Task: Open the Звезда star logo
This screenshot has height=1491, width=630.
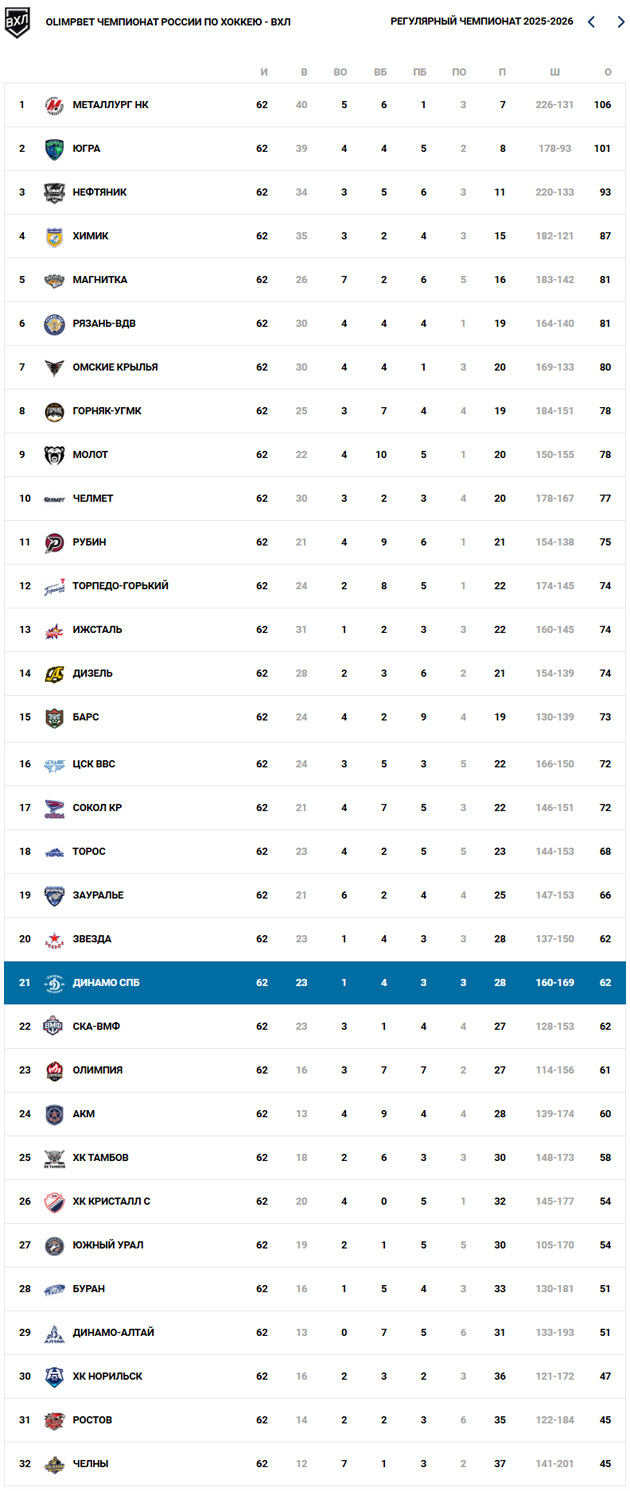Action: (54, 940)
